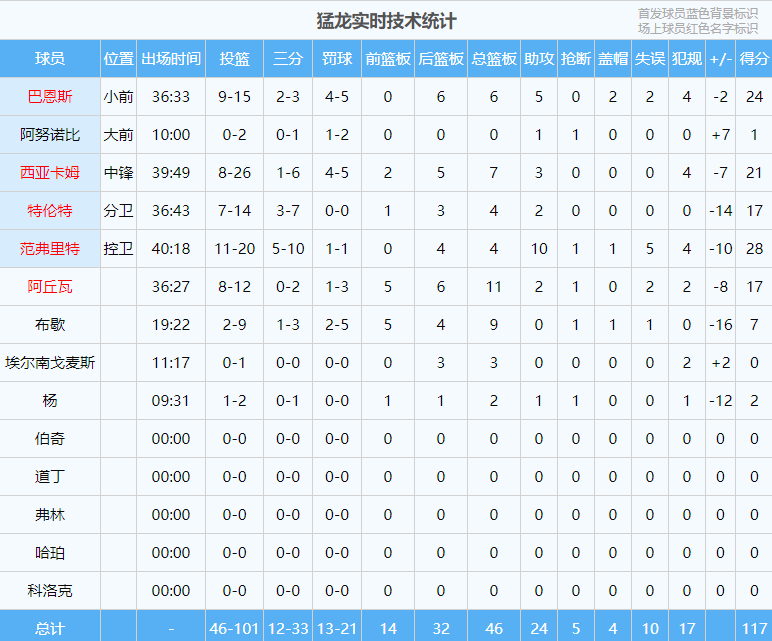Image resolution: width=772 pixels, height=641 pixels.
Task: Click the 出场时间 column header
Action: point(171,59)
